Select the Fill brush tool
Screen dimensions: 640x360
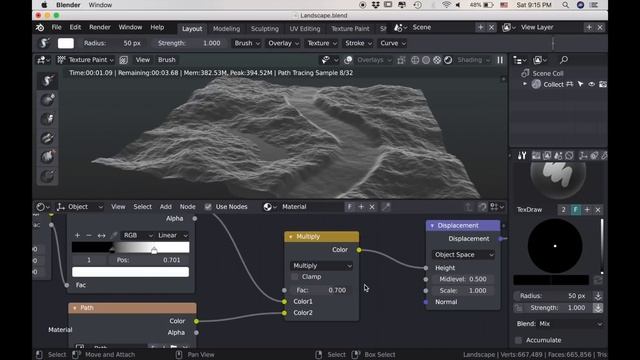[x=47, y=157]
